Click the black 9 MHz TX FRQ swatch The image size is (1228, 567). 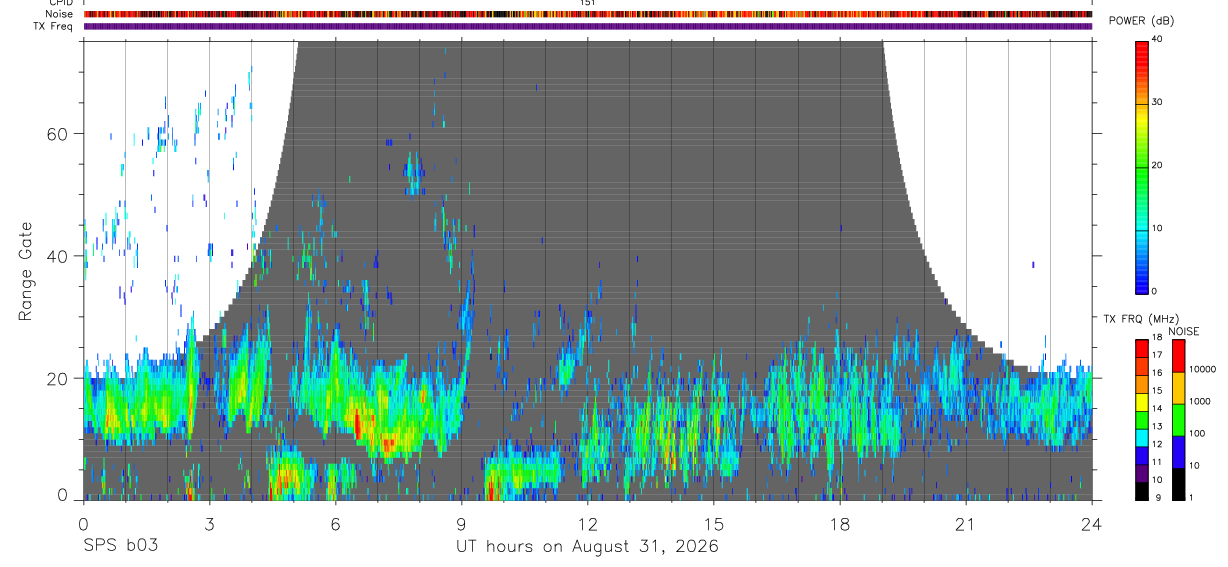[x=1142, y=491]
